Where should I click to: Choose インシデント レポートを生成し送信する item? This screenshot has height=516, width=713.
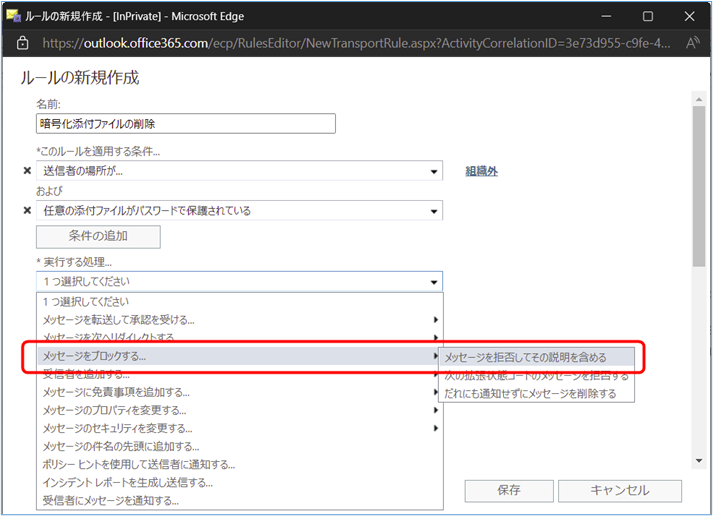(240, 483)
